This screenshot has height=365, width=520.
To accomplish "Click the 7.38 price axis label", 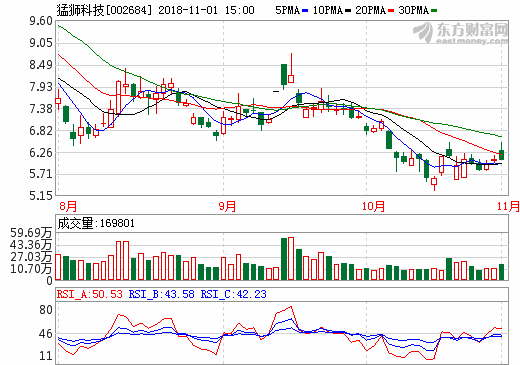I will click(41, 109).
